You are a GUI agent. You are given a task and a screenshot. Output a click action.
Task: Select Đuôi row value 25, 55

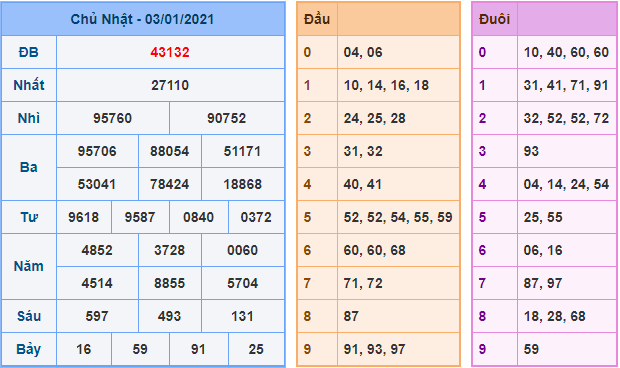coord(543,217)
